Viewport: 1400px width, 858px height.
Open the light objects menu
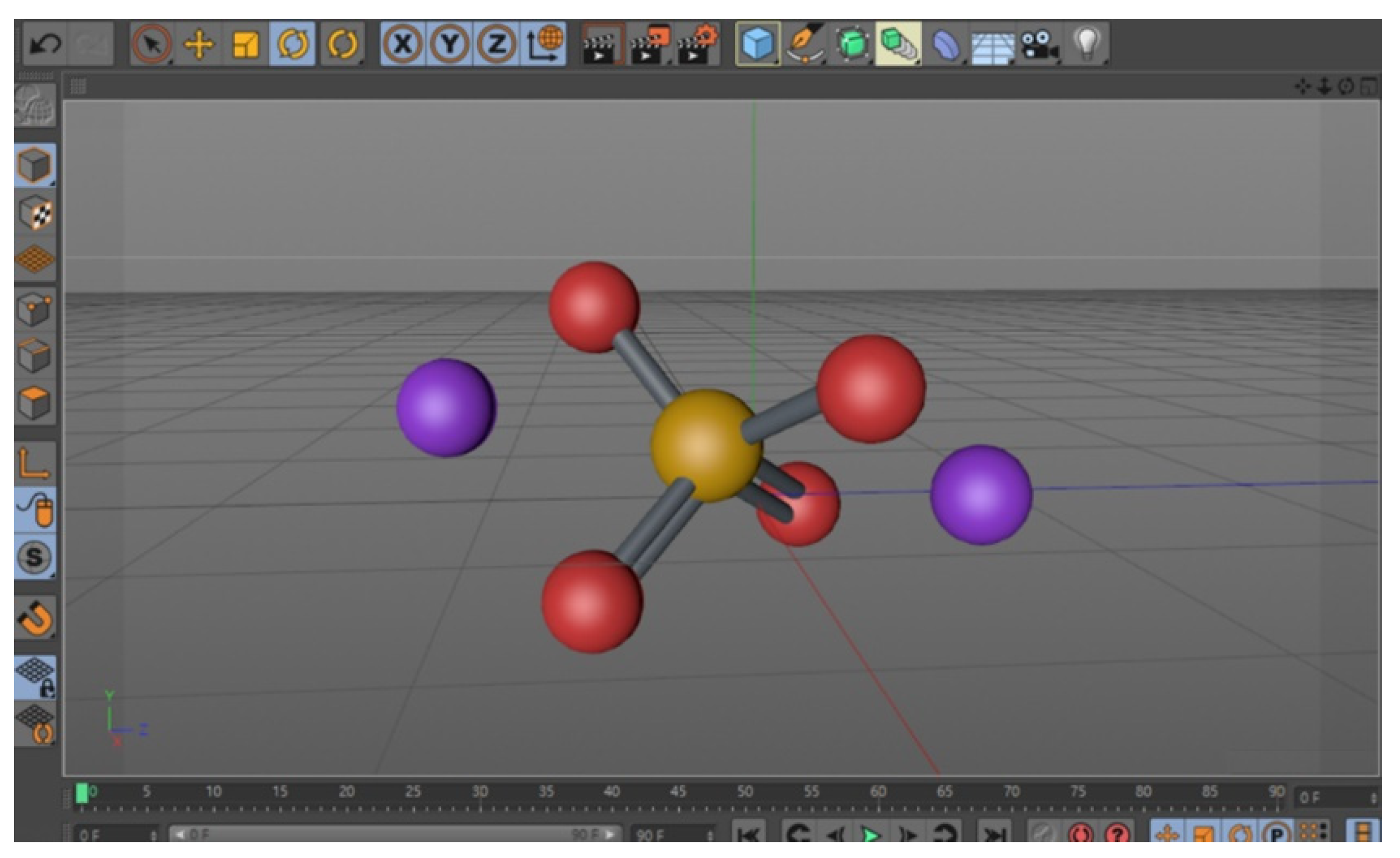click(1087, 44)
